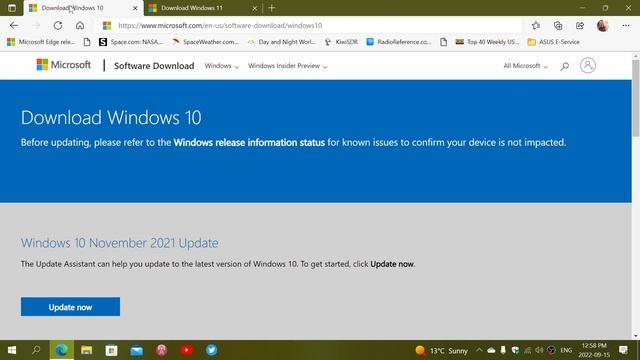
Task: Click Microsoft Edge taskbar icon
Action: (x=62, y=350)
